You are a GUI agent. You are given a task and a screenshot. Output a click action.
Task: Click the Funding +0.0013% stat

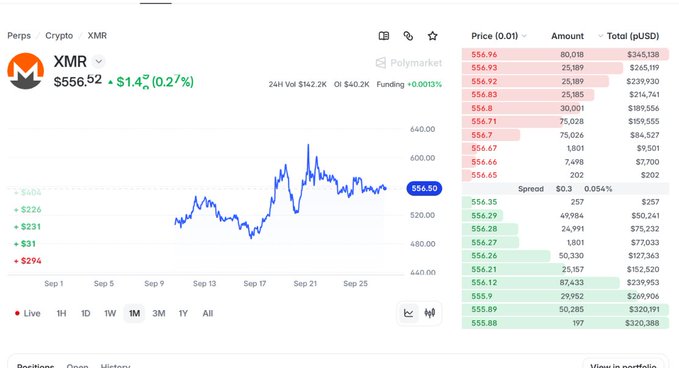(x=409, y=84)
